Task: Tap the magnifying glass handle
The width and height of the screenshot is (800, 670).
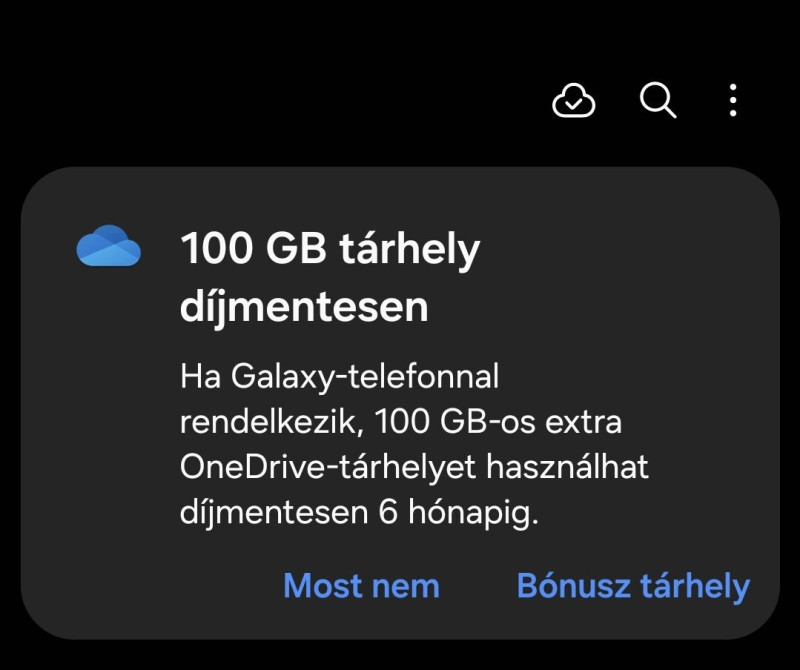Action: tap(669, 111)
